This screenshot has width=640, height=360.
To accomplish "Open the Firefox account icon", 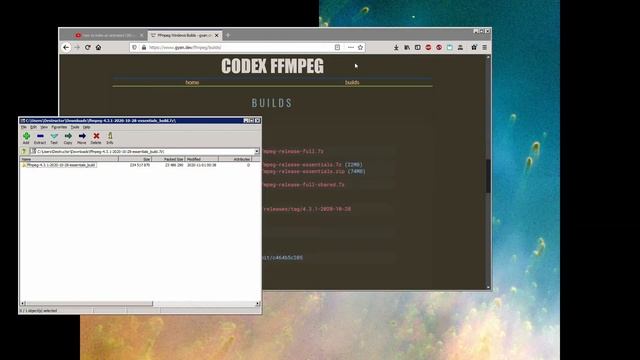I will pyautogui.click(x=460, y=47).
